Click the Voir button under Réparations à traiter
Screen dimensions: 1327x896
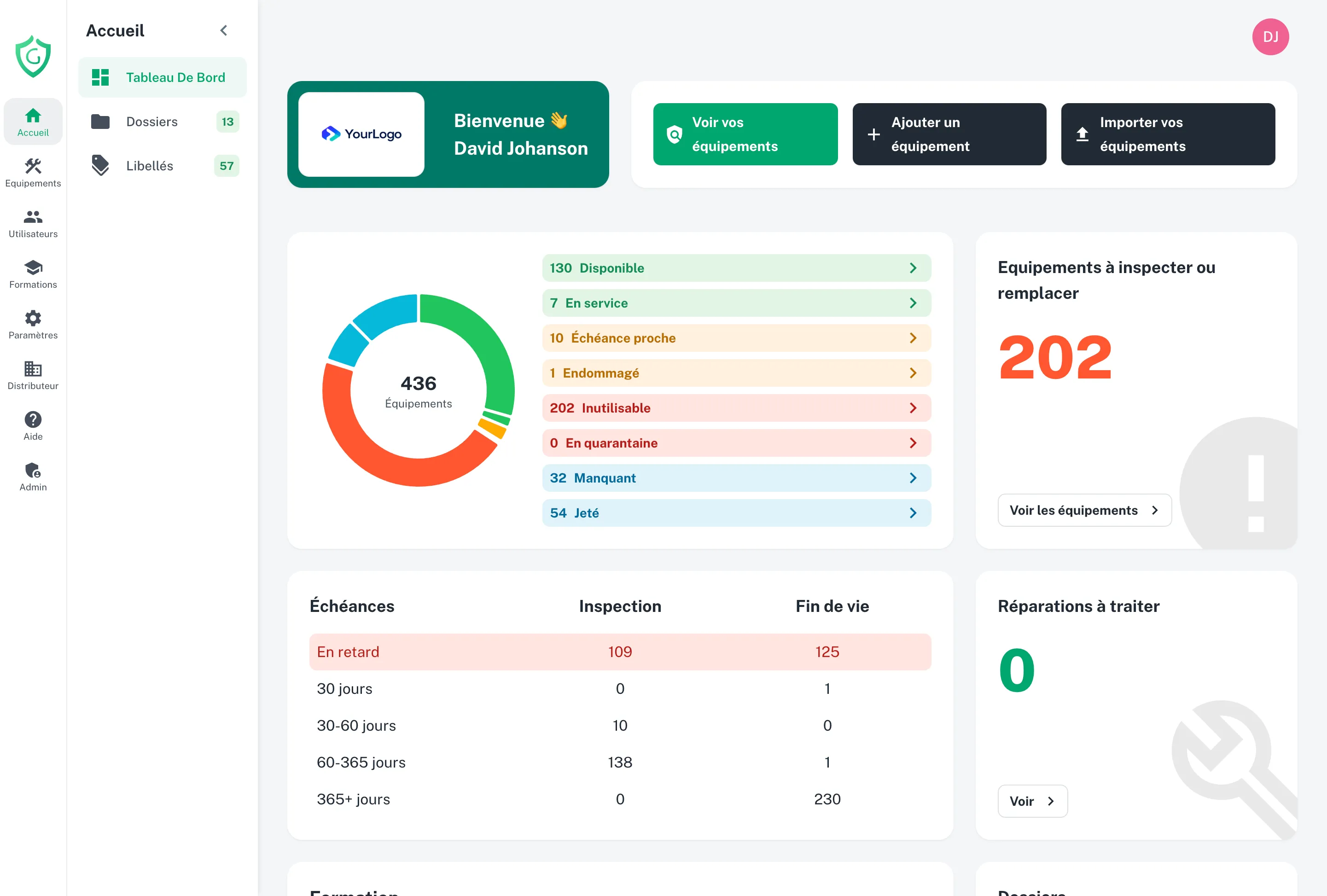coord(1032,801)
